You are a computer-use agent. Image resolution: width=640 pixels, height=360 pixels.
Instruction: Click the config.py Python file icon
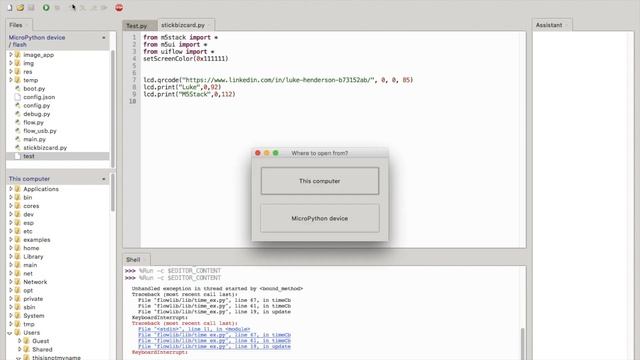18,105
